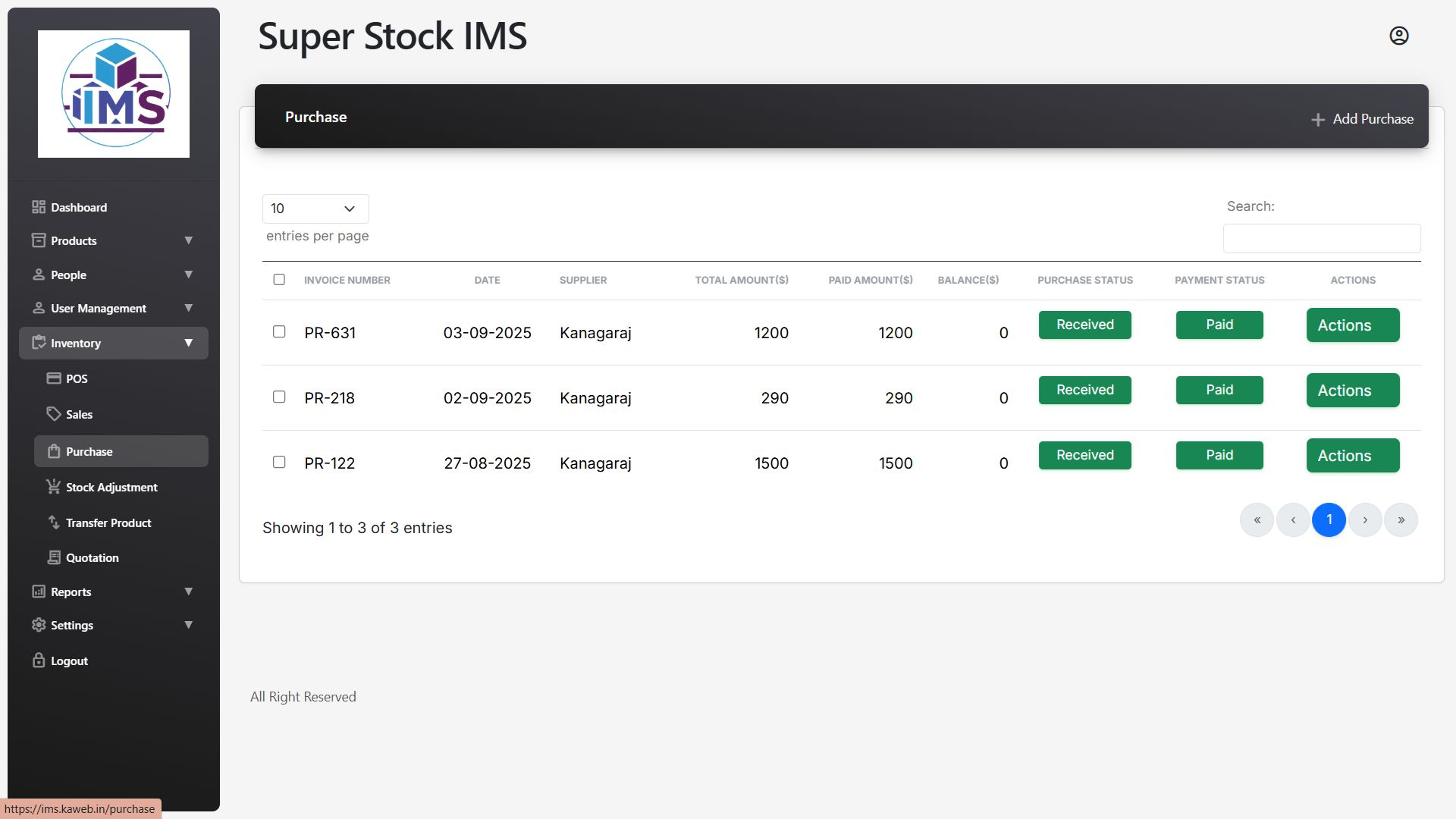The width and height of the screenshot is (1456, 819).
Task: Tick the checkbox for invoice PR-218
Action: pos(279,397)
